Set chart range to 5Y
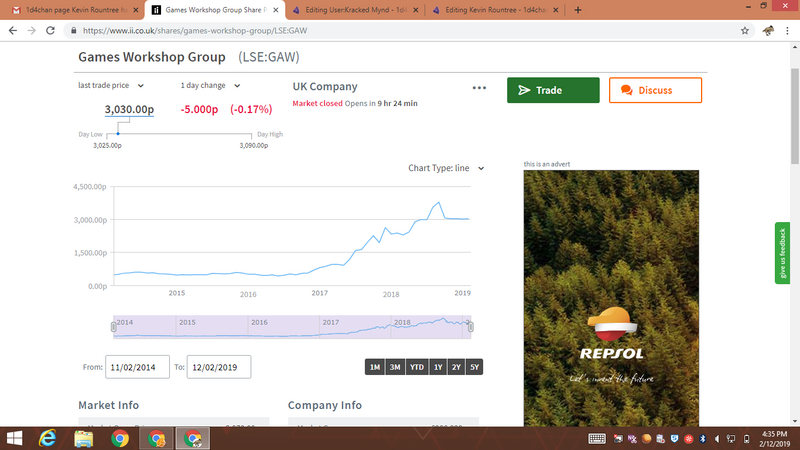This screenshot has height=450, width=800. pyautogui.click(x=474, y=367)
